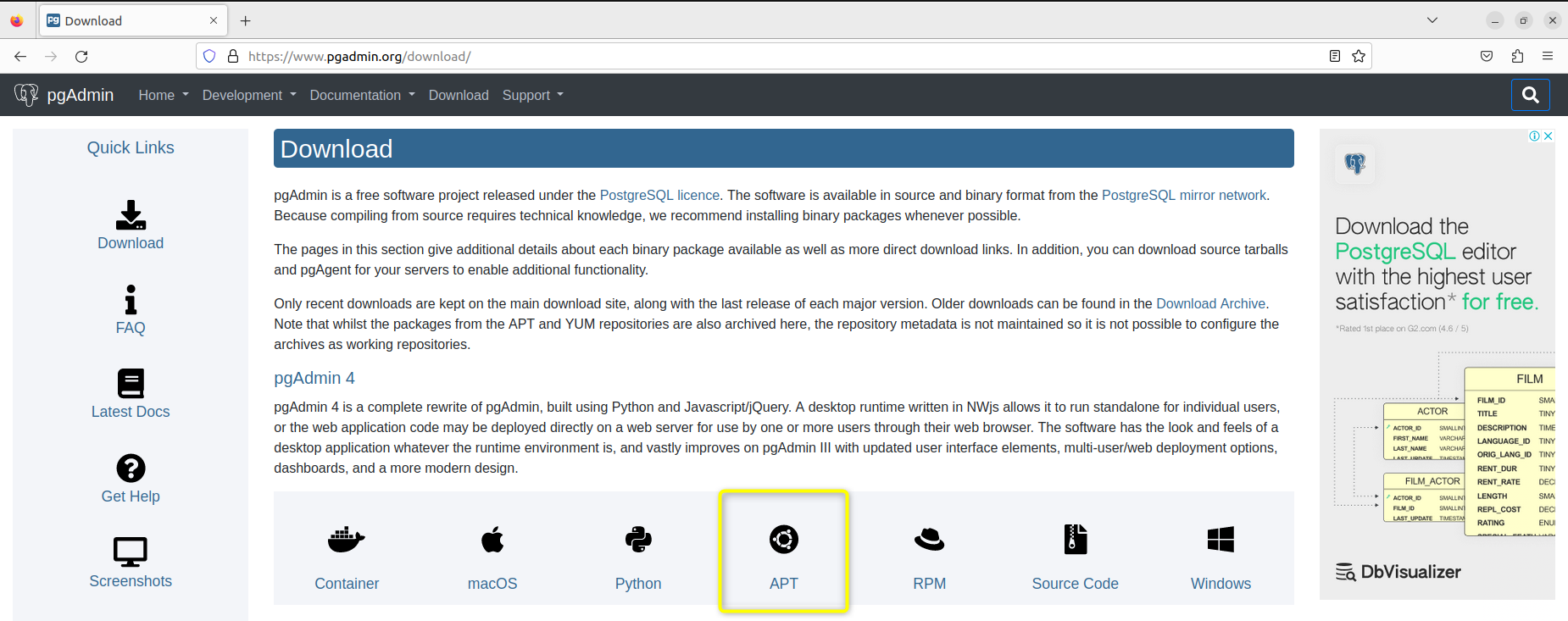Click the Latest Docs text link
This screenshot has width=1568, height=621.
coord(131,412)
